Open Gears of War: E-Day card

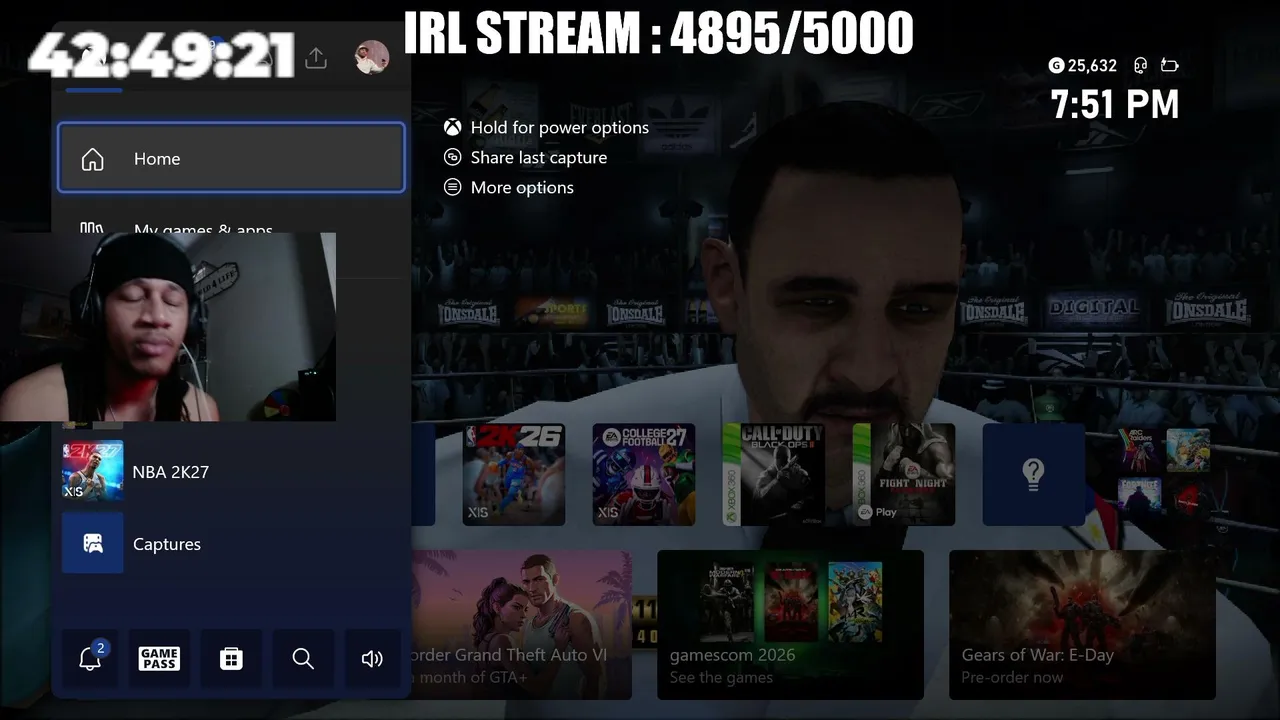(1082, 624)
